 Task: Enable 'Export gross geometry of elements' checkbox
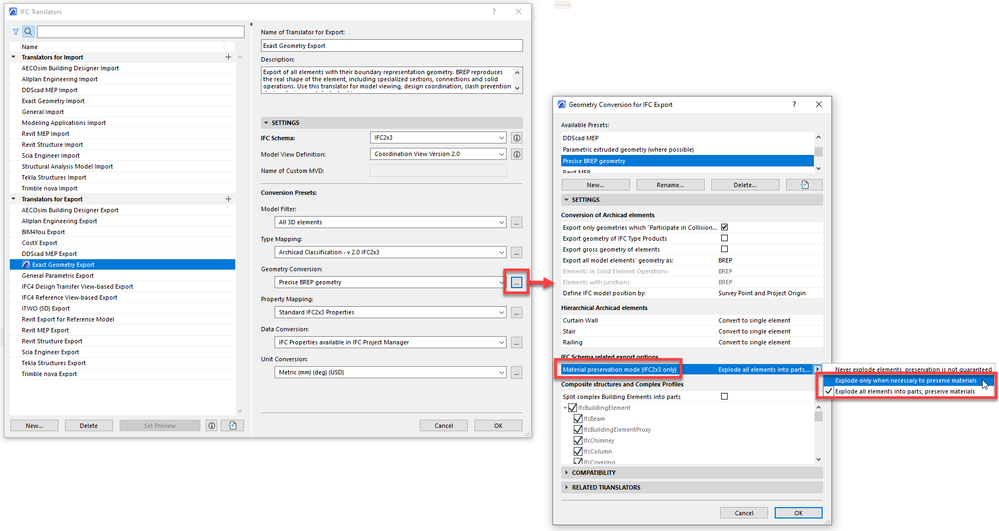[724, 249]
